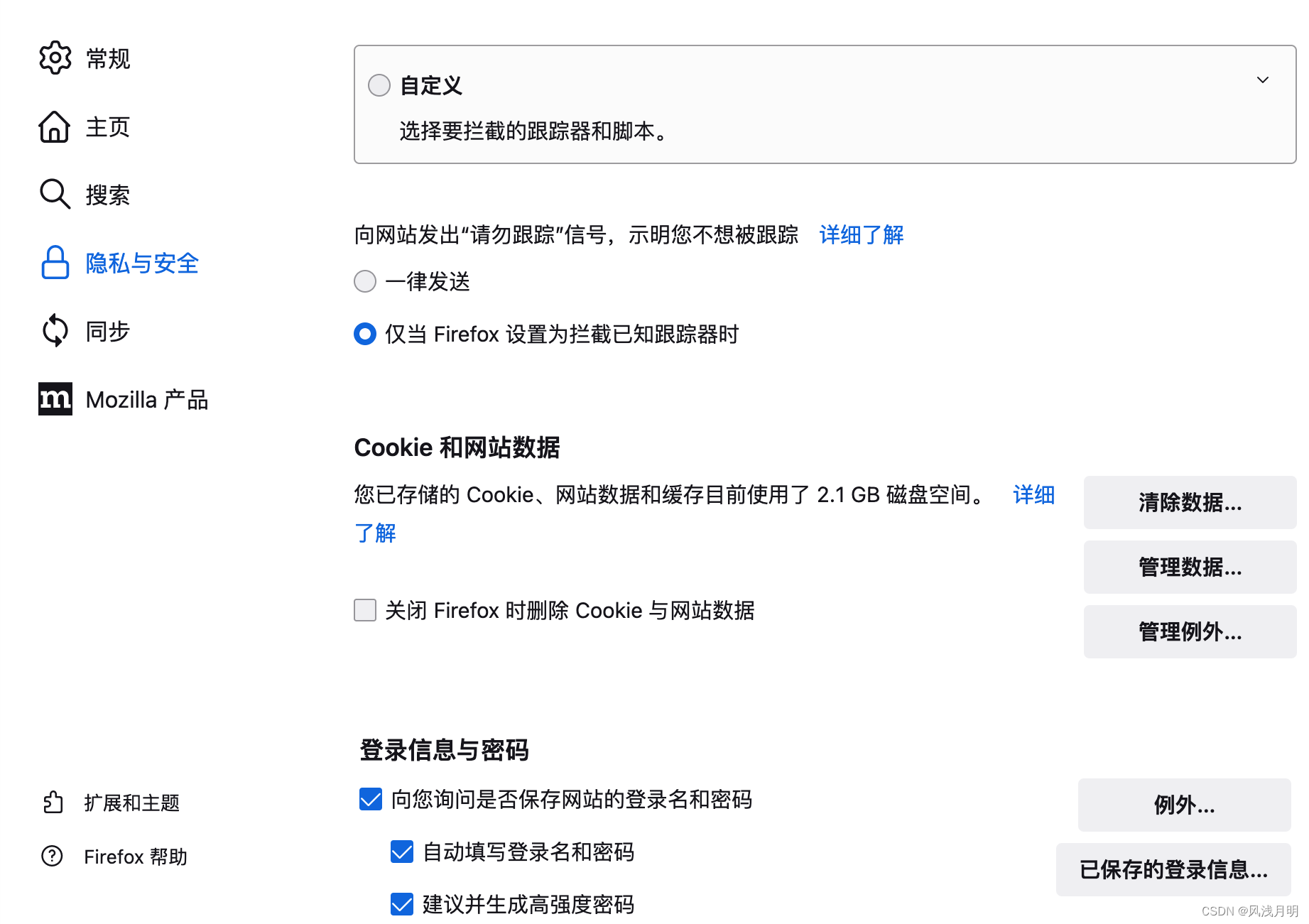This screenshot has height=924, width=1309.
Task: Click the question mark Firefox 帮助 icon
Action: tap(53, 856)
